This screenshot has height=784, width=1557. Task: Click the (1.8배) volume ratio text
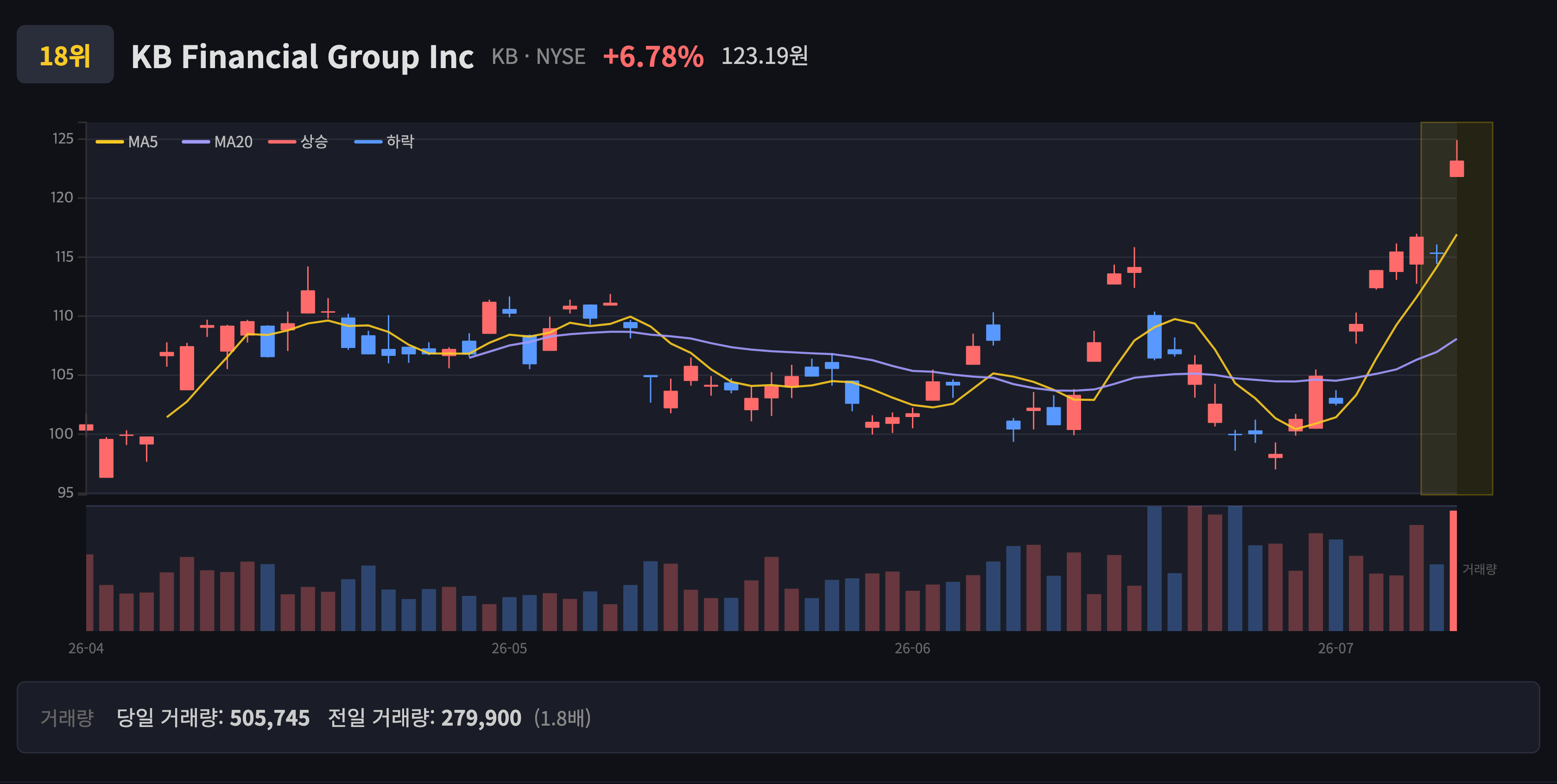pos(562,718)
